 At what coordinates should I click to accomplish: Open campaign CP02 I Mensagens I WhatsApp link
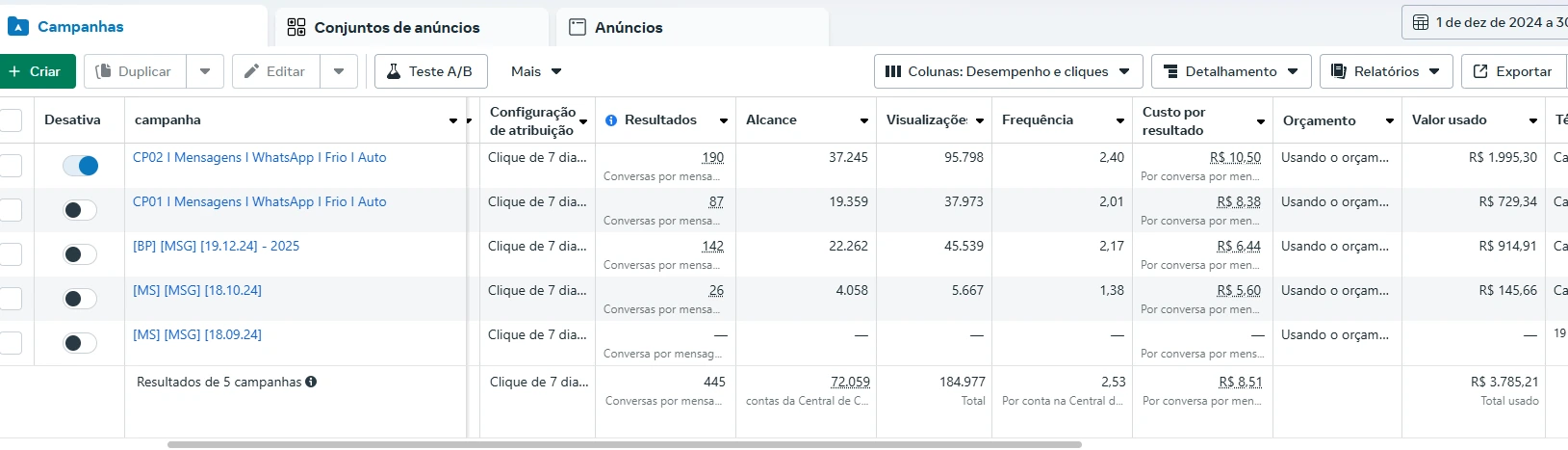[260, 157]
